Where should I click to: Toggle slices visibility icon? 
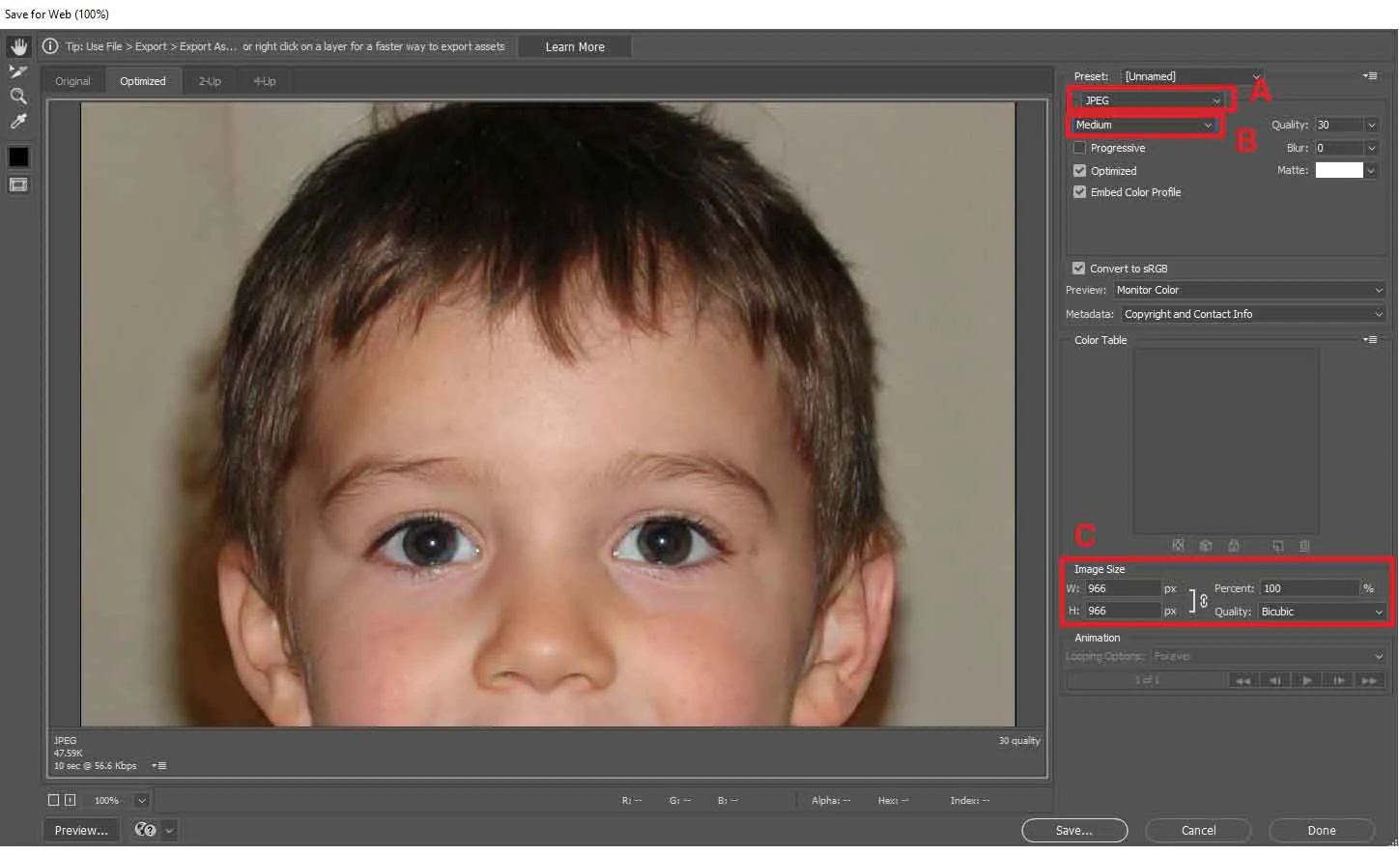(18, 185)
